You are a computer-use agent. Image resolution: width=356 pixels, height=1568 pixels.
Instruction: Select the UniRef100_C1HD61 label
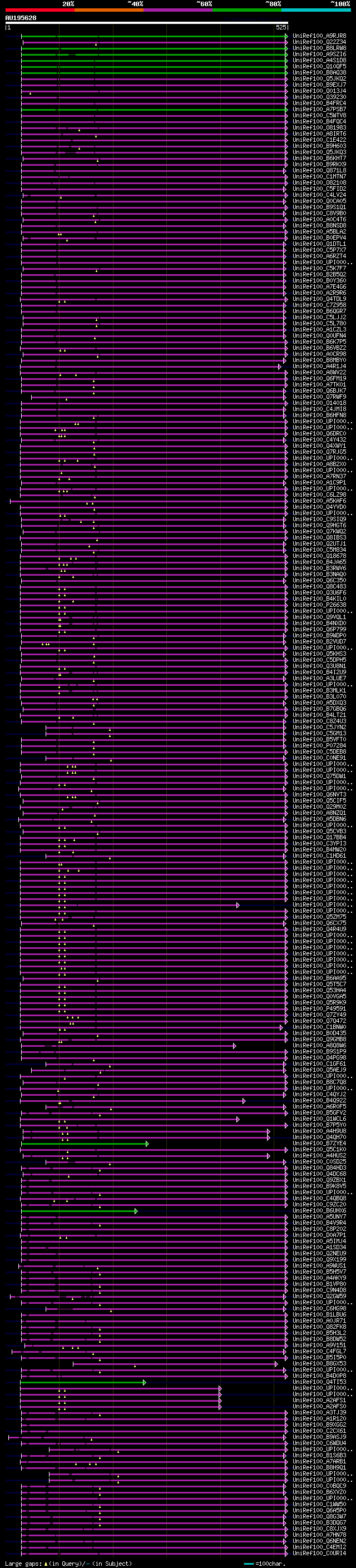pyautogui.click(x=319, y=856)
